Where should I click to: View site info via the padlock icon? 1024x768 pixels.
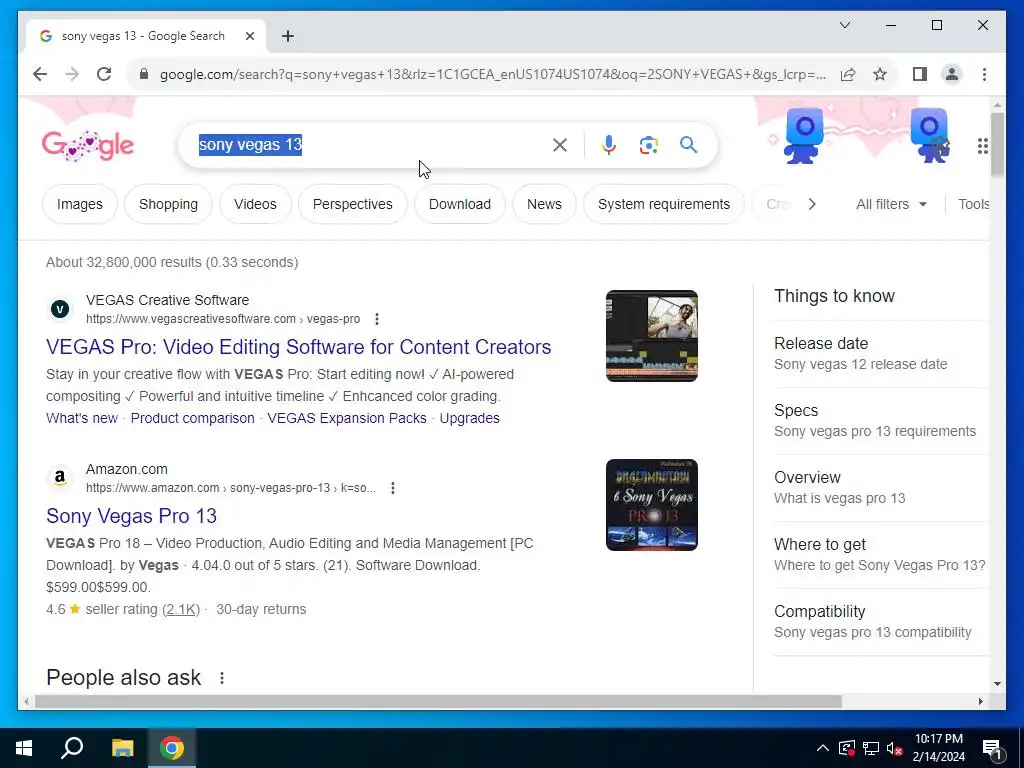(144, 74)
